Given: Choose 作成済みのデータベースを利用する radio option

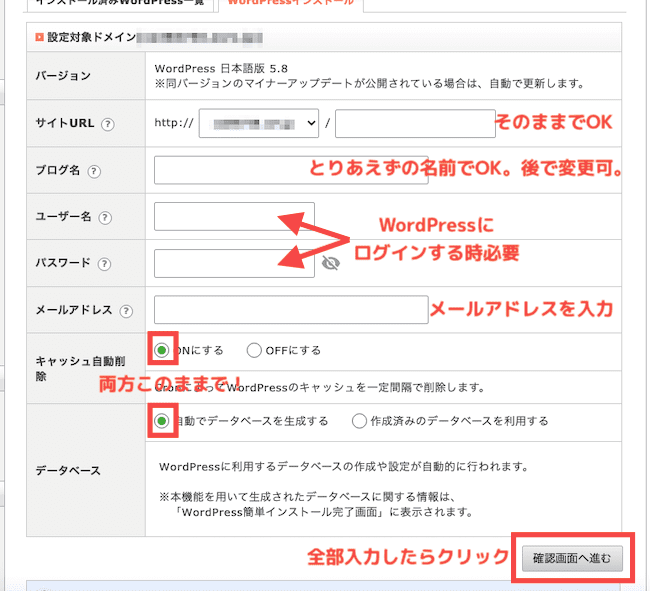Looking at the screenshot, I should (359, 421).
